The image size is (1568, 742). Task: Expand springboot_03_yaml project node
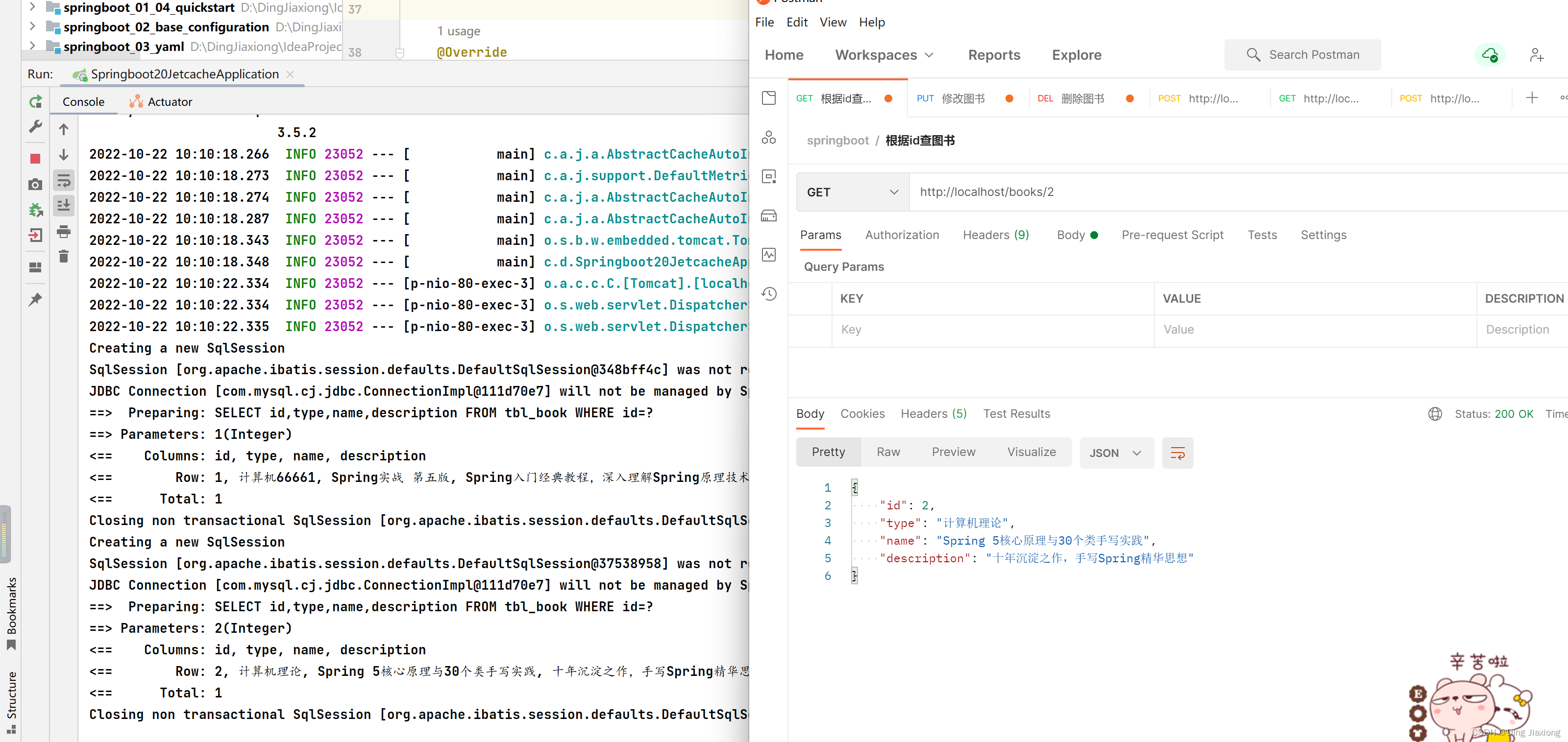(x=32, y=46)
